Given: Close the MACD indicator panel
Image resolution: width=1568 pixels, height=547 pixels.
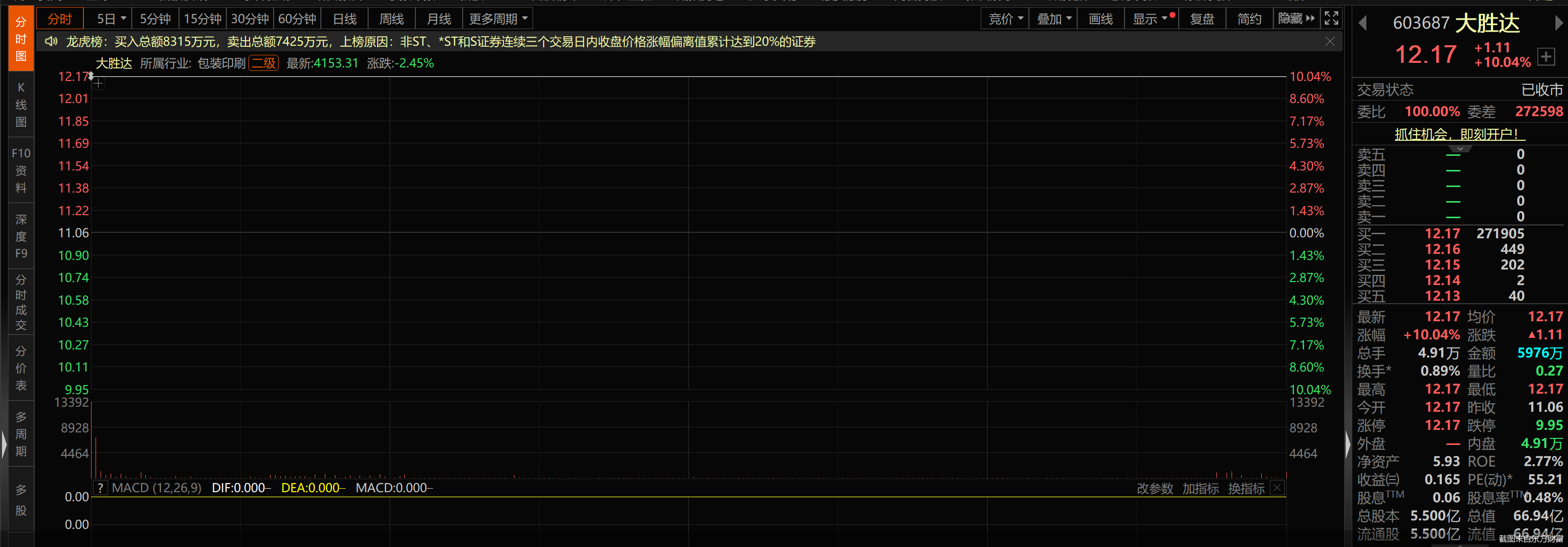Looking at the screenshot, I should pyautogui.click(x=1278, y=488).
